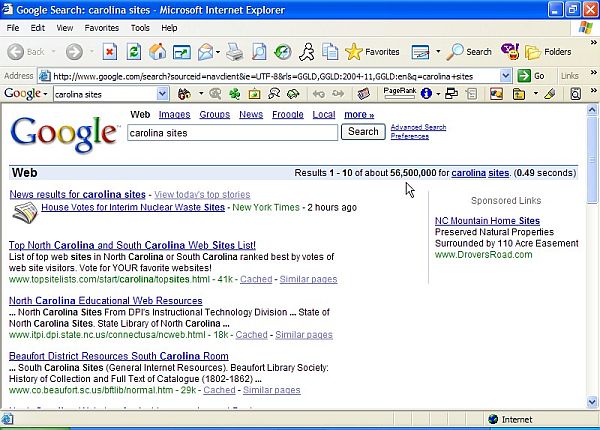Expand Google toolbar search box history dropdown
600x430 pixels.
pos(162,94)
